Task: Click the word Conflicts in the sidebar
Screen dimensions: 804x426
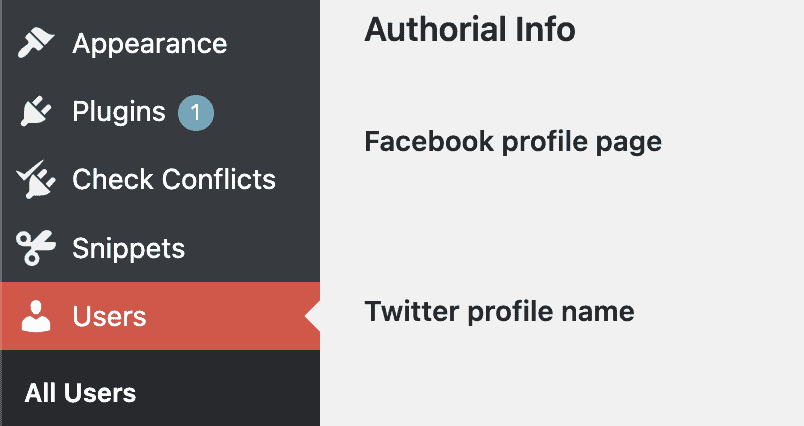Action: click(219, 179)
